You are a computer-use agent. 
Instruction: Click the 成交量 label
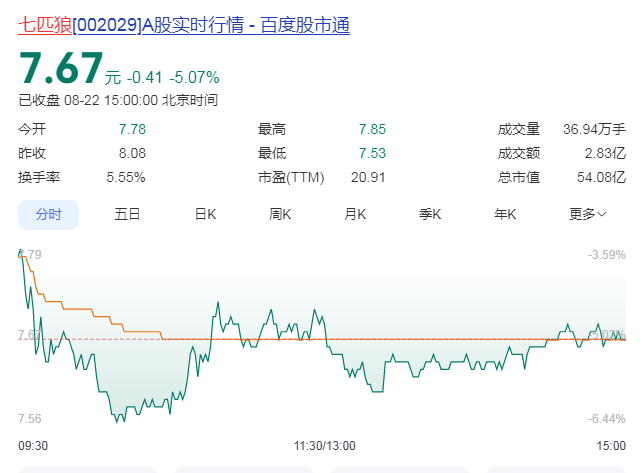coord(519,129)
